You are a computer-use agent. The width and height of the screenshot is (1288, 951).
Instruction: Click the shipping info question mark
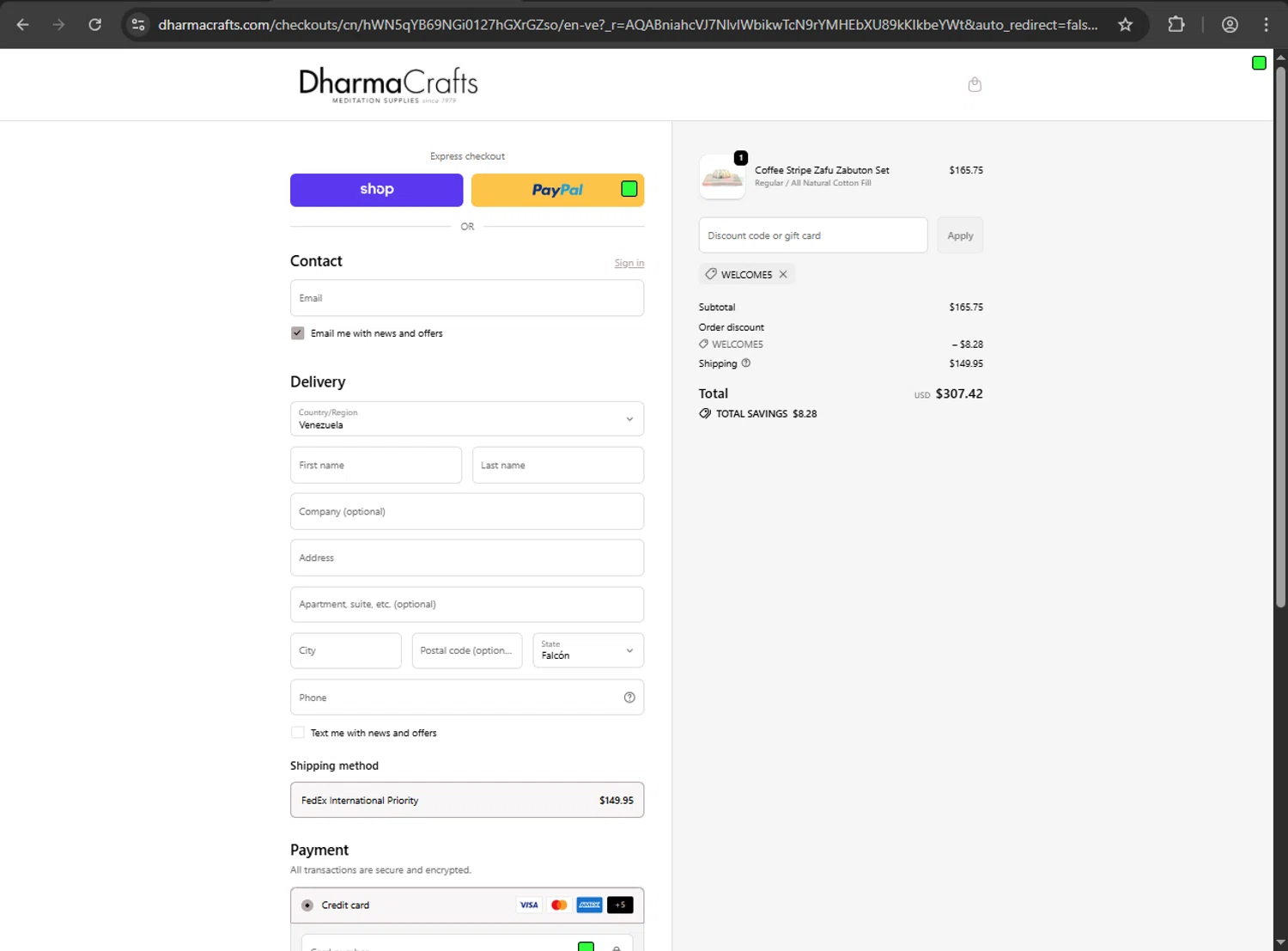click(746, 363)
